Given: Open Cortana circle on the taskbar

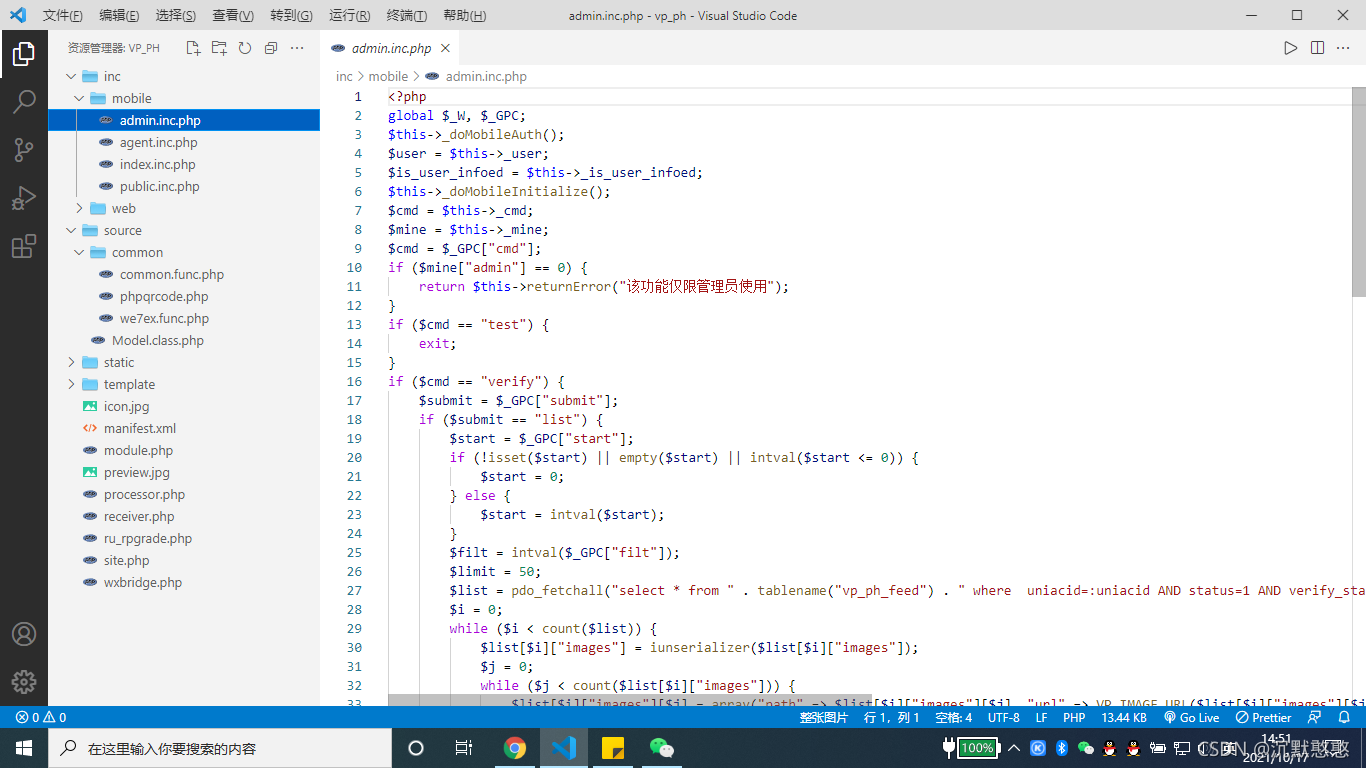Looking at the screenshot, I should (x=416, y=748).
